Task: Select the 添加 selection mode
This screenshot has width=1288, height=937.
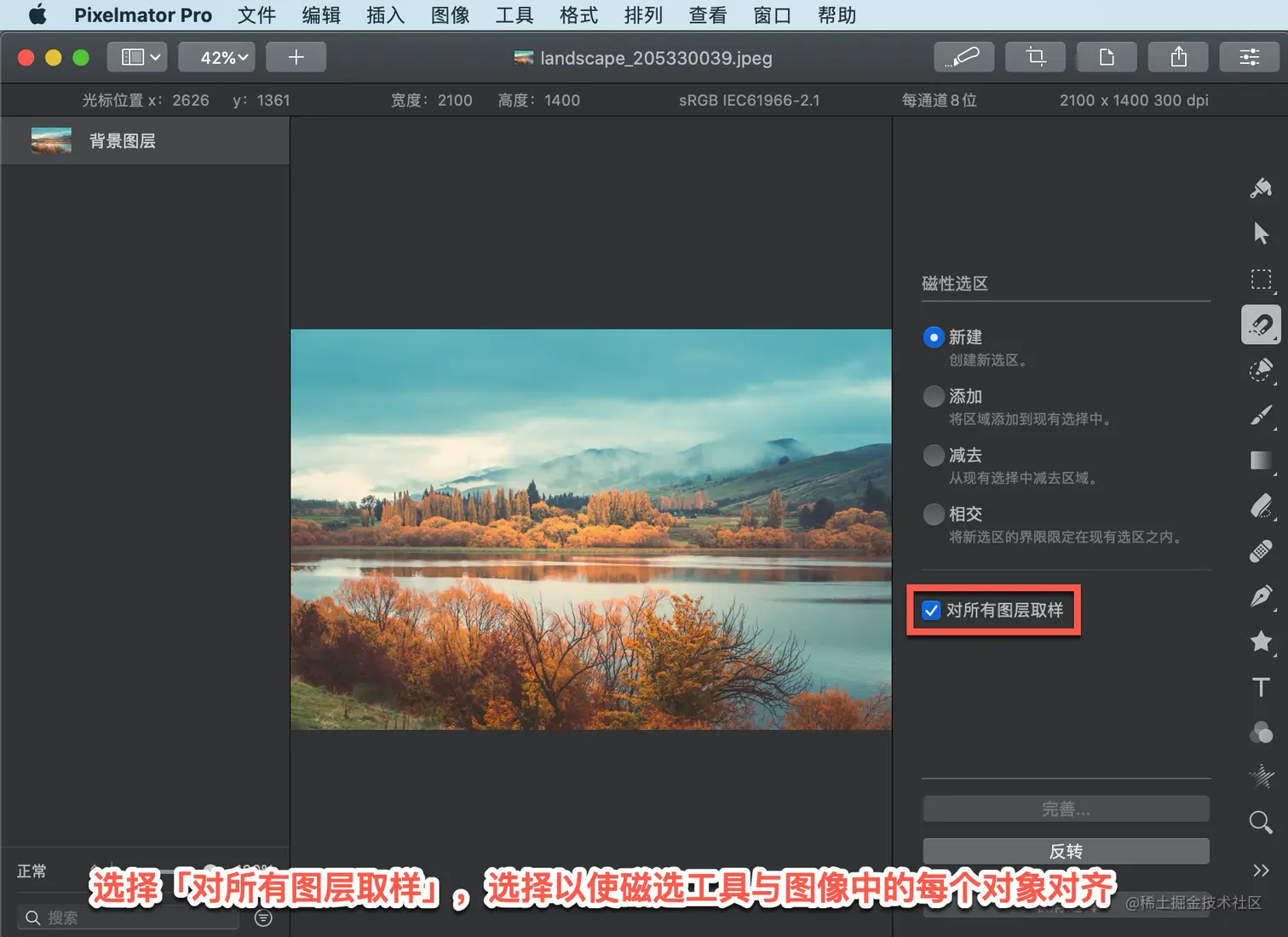Action: pos(934,396)
